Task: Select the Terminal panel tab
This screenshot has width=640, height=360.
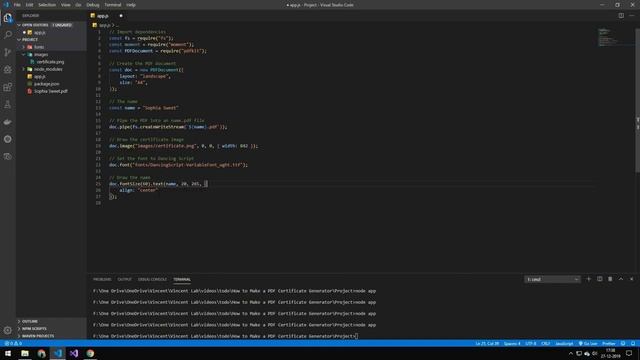Action: pos(182,280)
